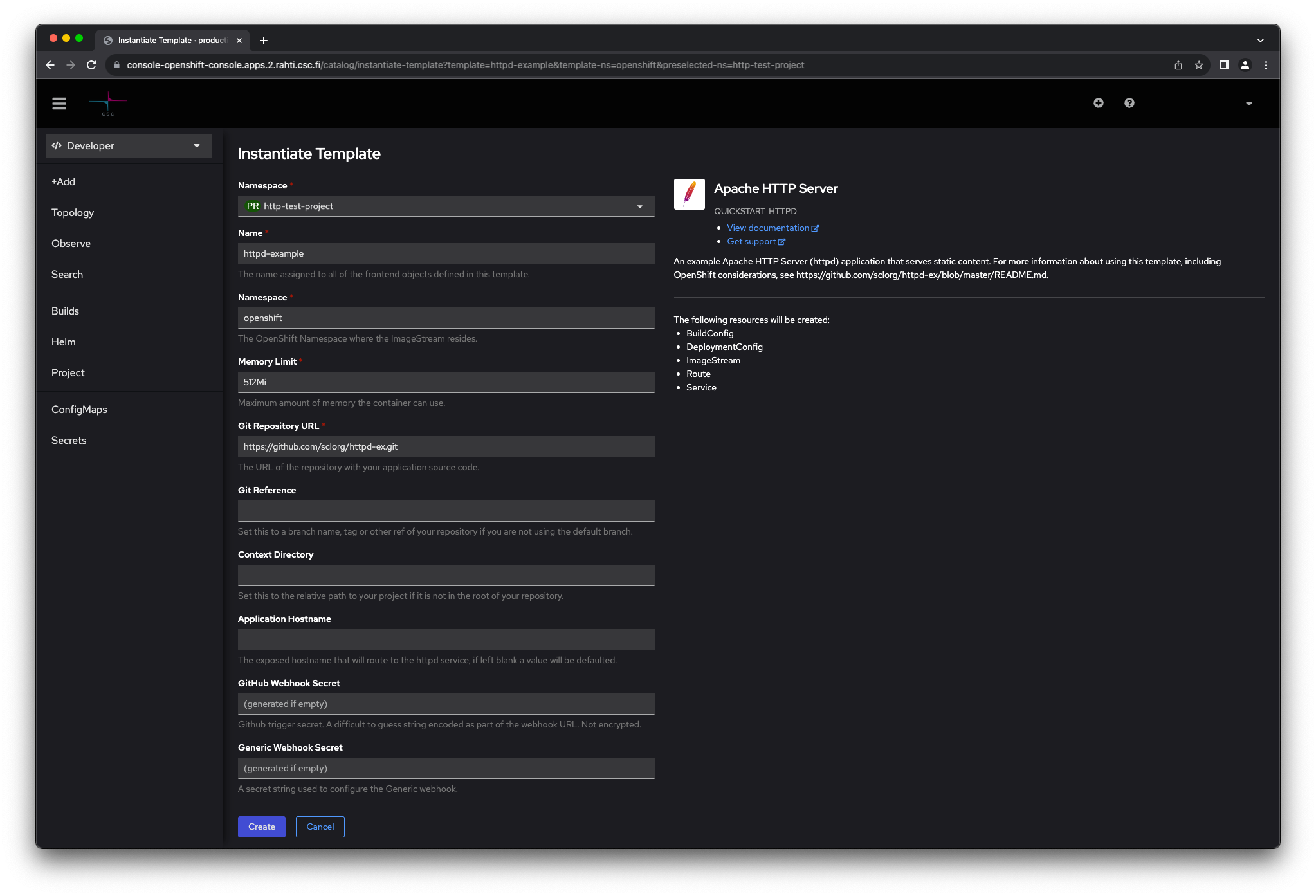1316x896 pixels.
Task: Click the address bar URL
Action: [x=465, y=65]
